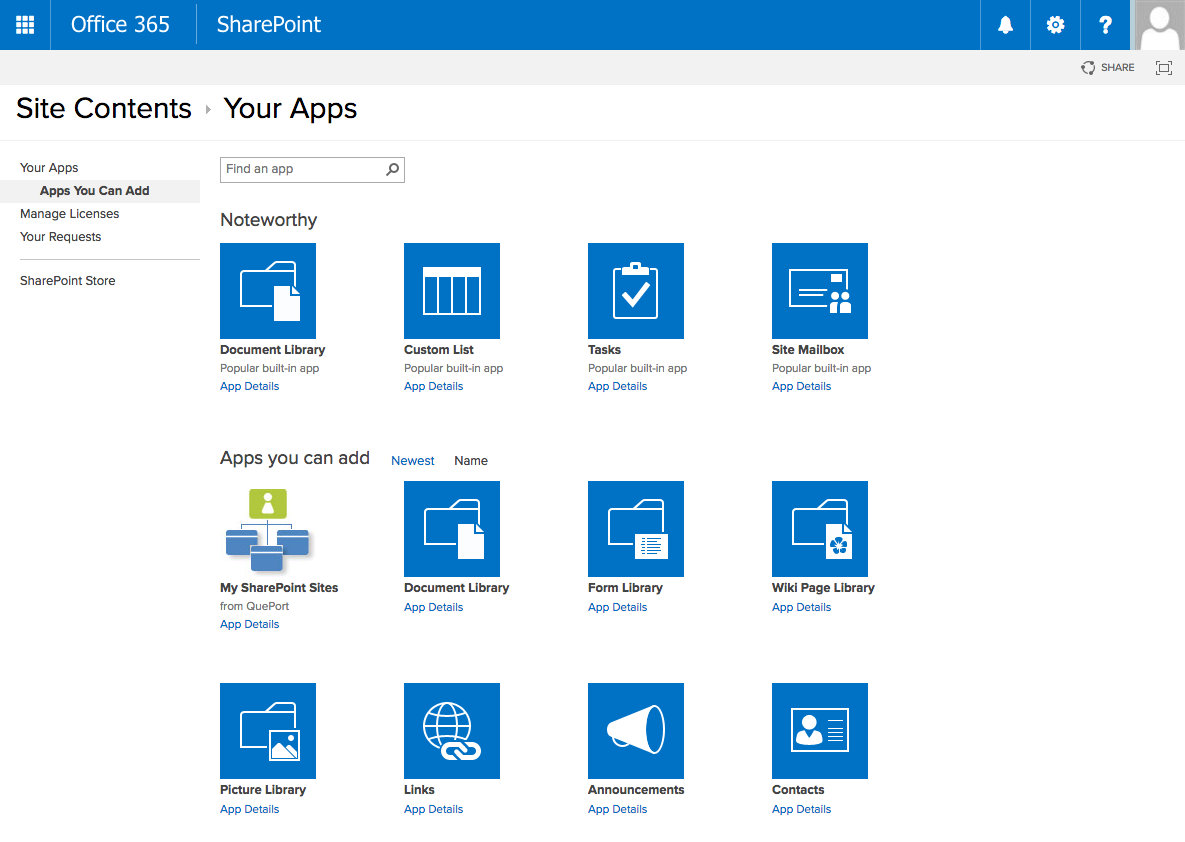
Task: Add the Site Mailbox app tile
Action: click(820, 291)
